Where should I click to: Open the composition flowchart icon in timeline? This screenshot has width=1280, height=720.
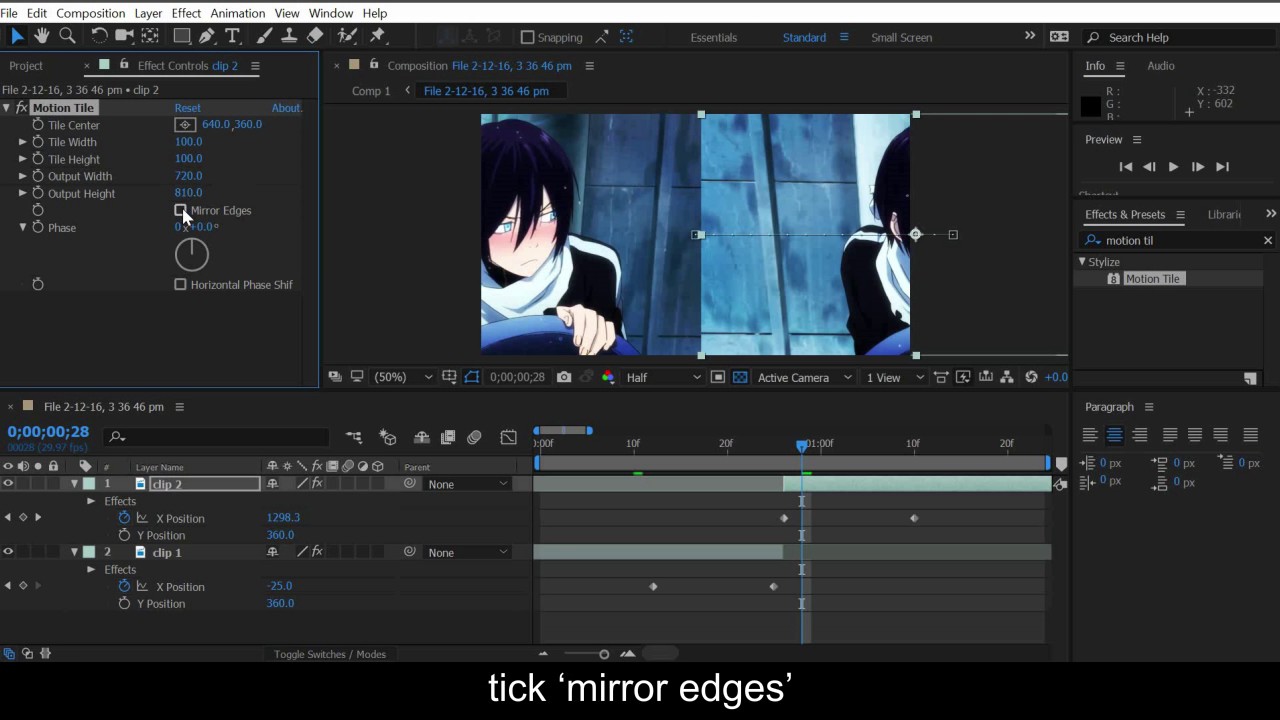click(354, 437)
